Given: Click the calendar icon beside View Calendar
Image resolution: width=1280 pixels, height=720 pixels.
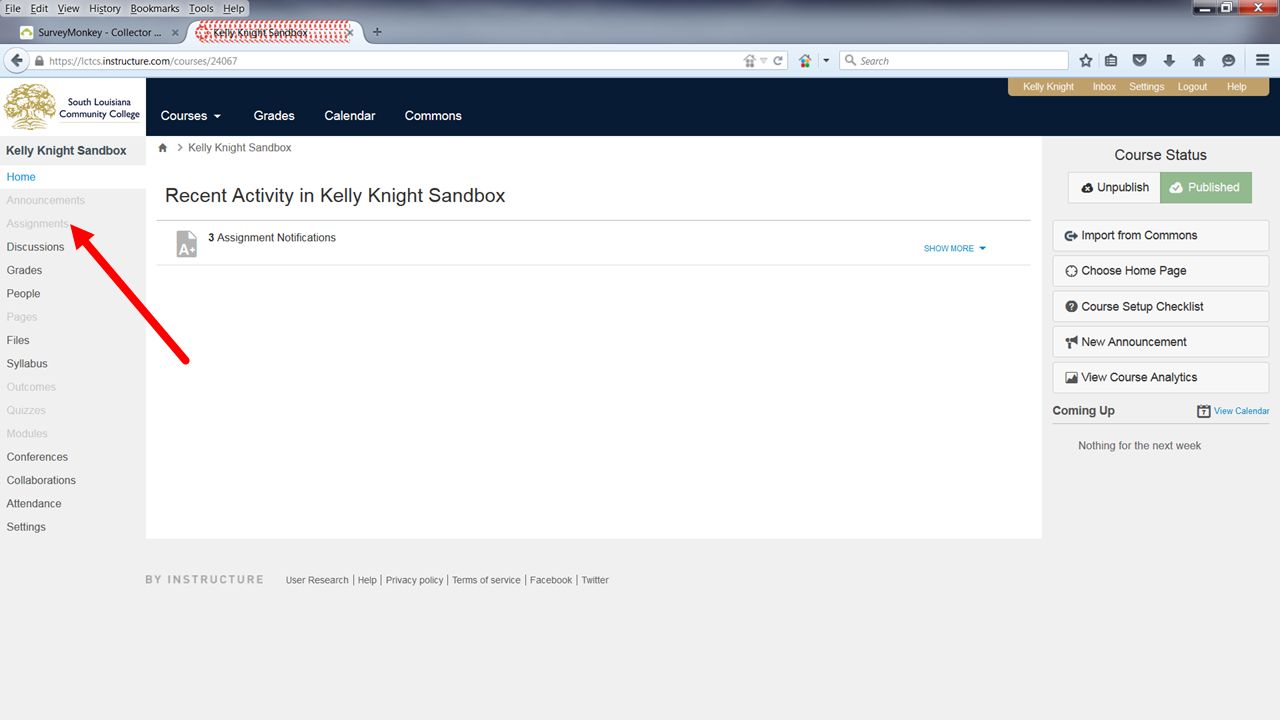Looking at the screenshot, I should [x=1204, y=411].
